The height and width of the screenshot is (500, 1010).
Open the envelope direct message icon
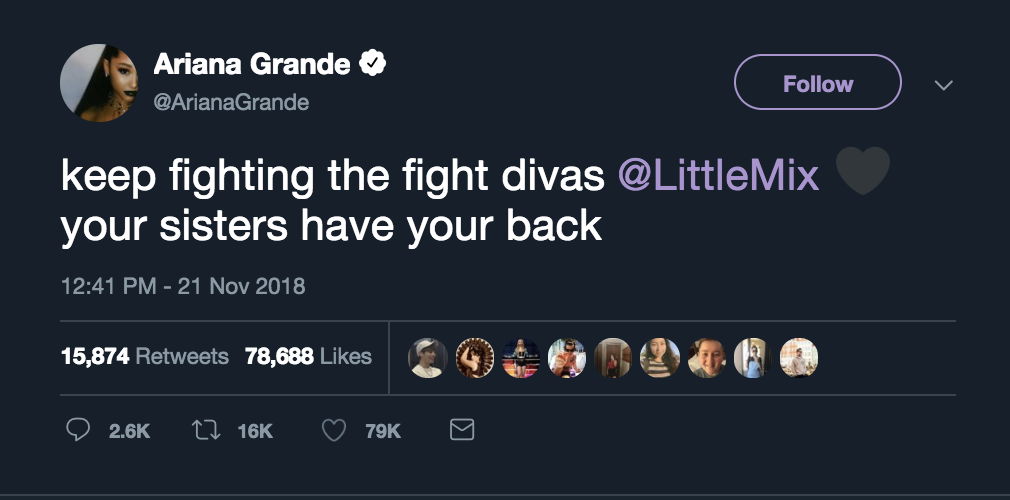[x=461, y=430]
